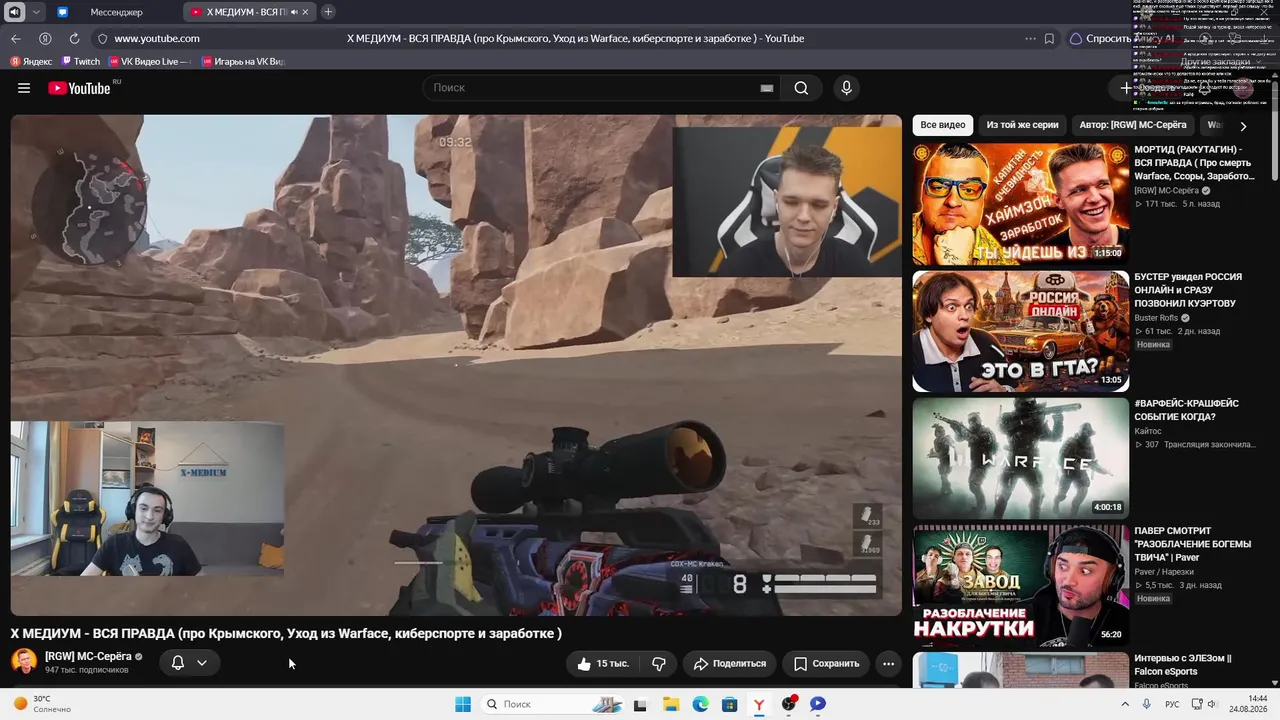
Task: Expand the notification options chevron
Action: tap(202, 662)
